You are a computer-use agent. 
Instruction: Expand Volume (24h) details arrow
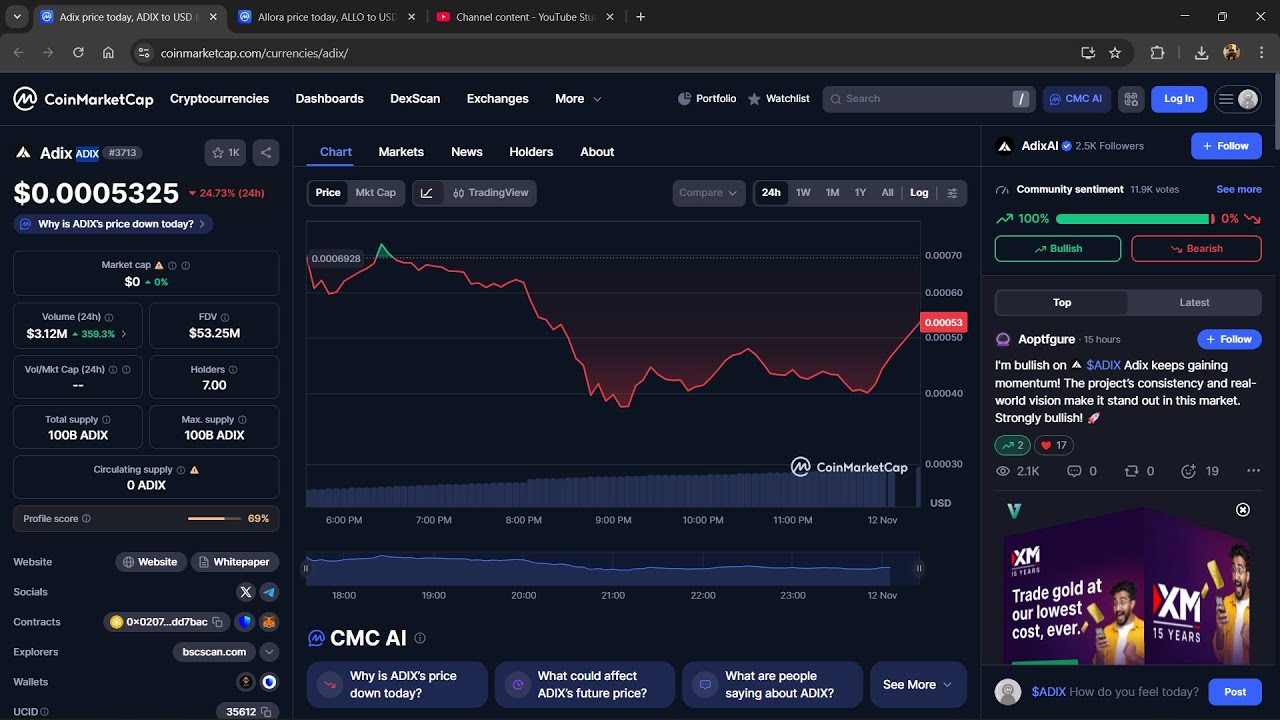click(124, 334)
